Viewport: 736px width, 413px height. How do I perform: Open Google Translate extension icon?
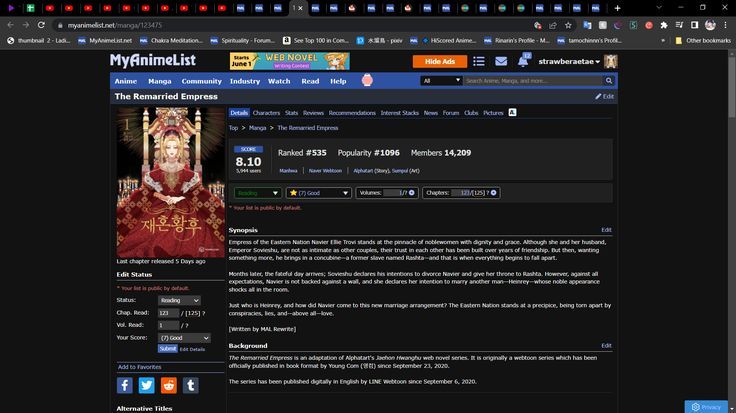tap(587, 25)
